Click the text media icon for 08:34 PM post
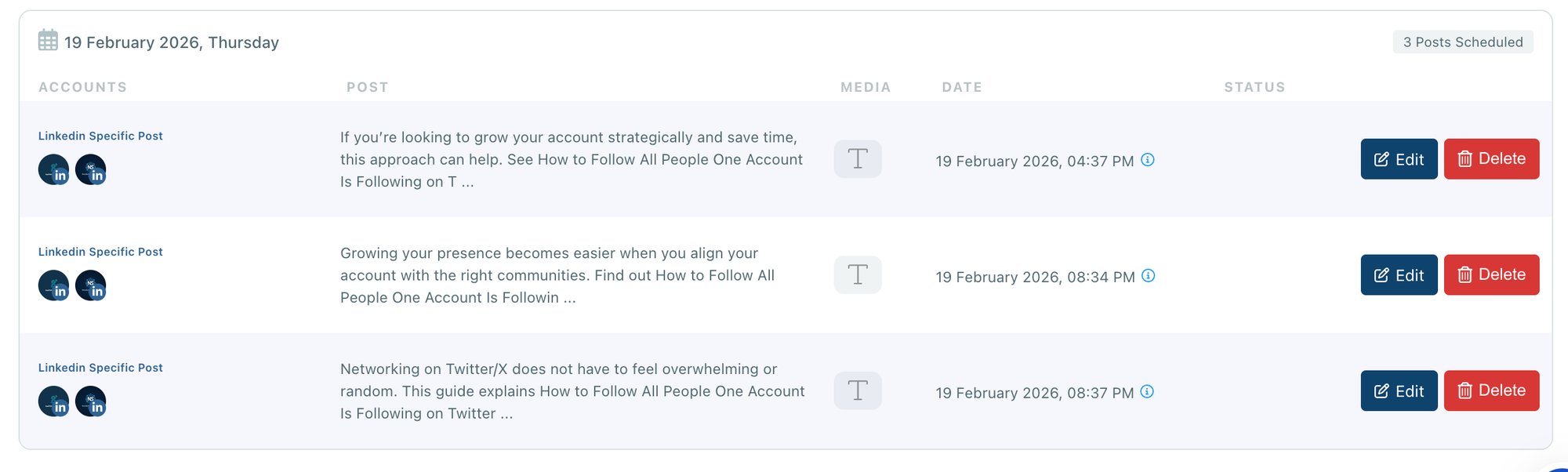The width and height of the screenshot is (1568, 472). click(x=858, y=275)
